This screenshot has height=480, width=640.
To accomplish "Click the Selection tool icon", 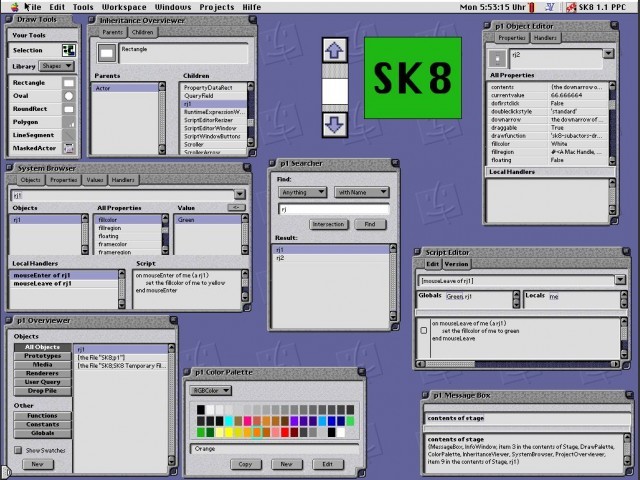I will [x=68, y=49].
